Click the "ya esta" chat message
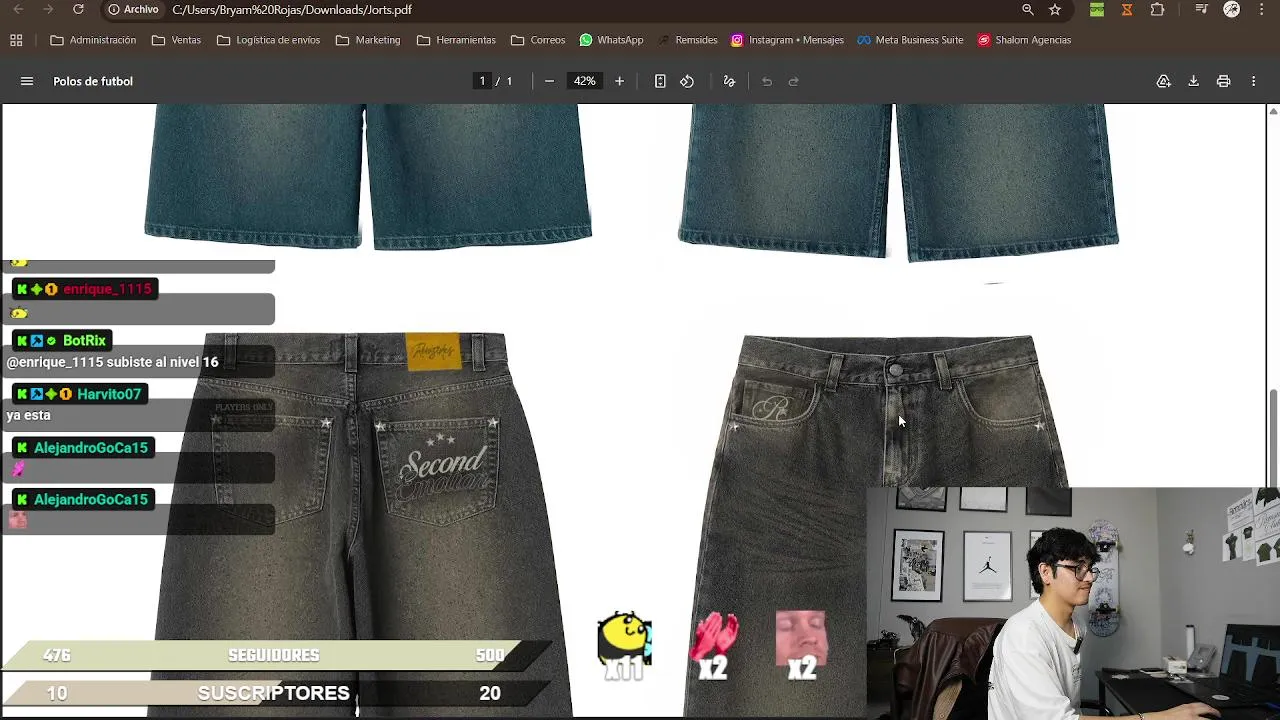The width and height of the screenshot is (1280, 720). coord(28,415)
